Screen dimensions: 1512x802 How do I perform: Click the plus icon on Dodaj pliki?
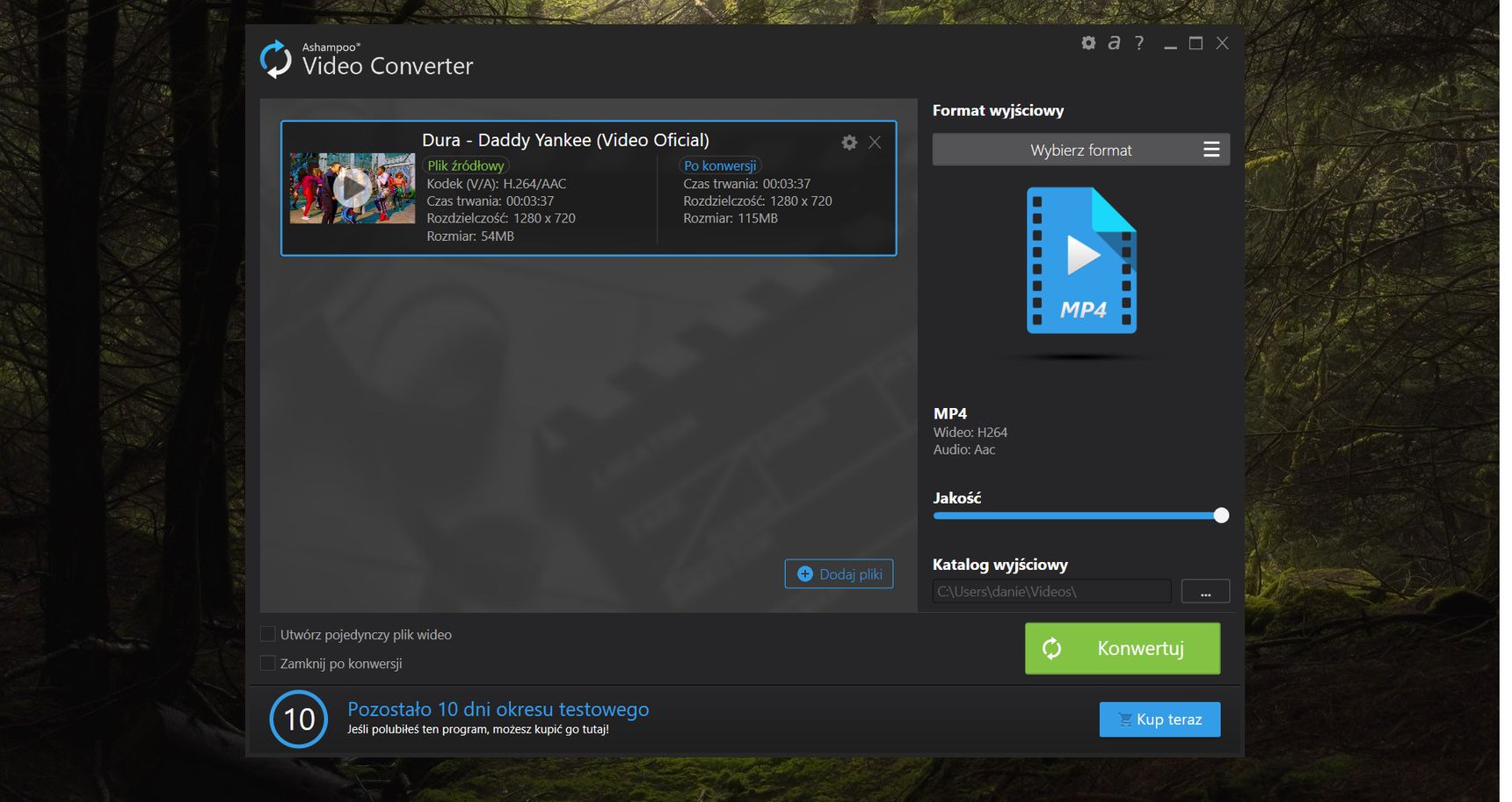point(804,574)
